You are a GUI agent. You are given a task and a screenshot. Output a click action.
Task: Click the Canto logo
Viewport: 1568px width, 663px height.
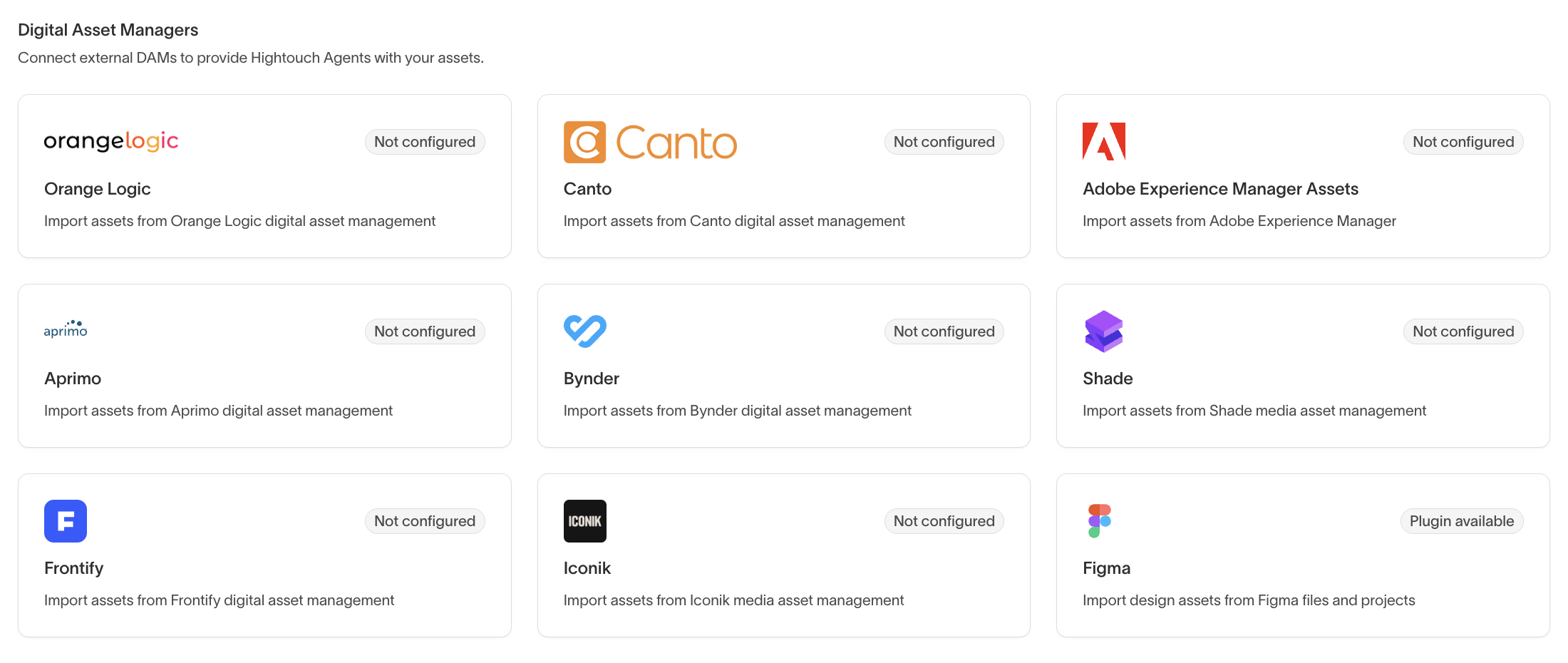tap(650, 142)
